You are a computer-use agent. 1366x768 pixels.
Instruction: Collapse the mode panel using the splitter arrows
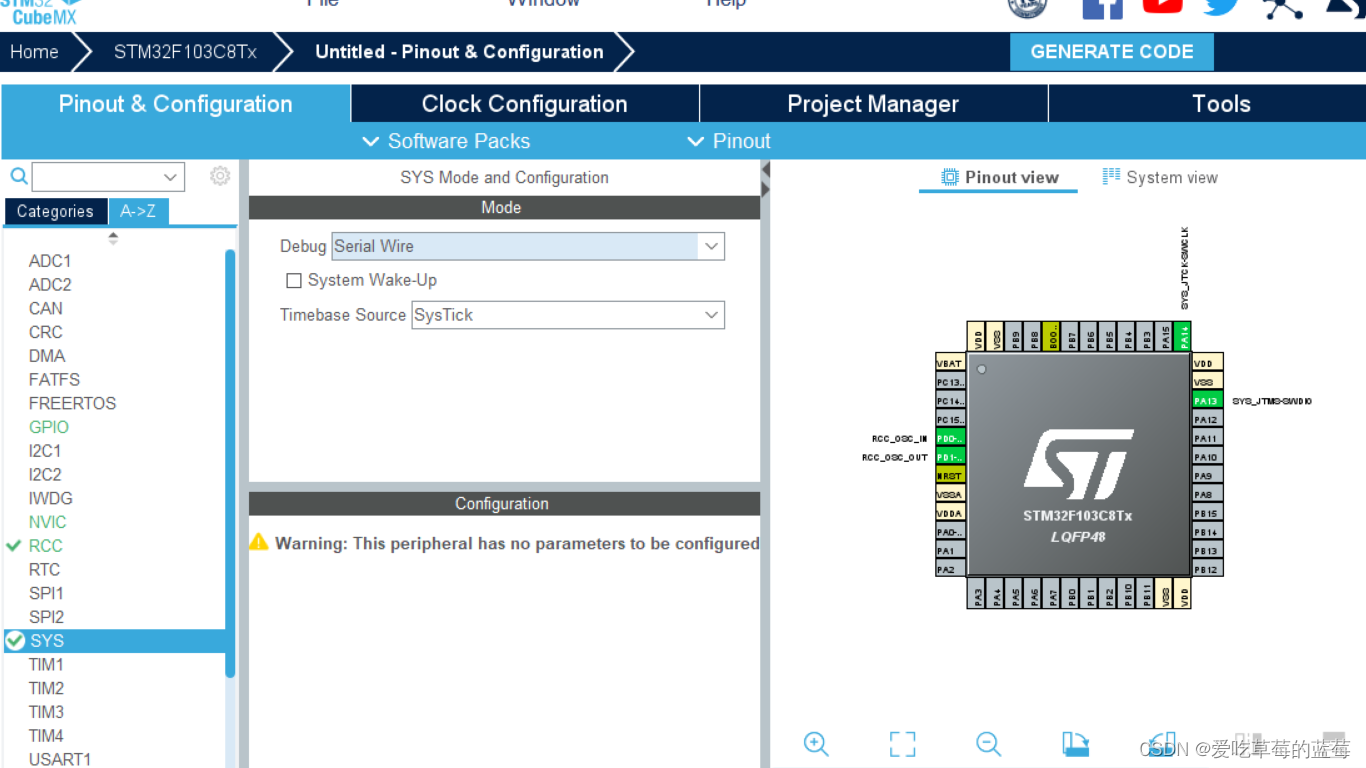766,177
